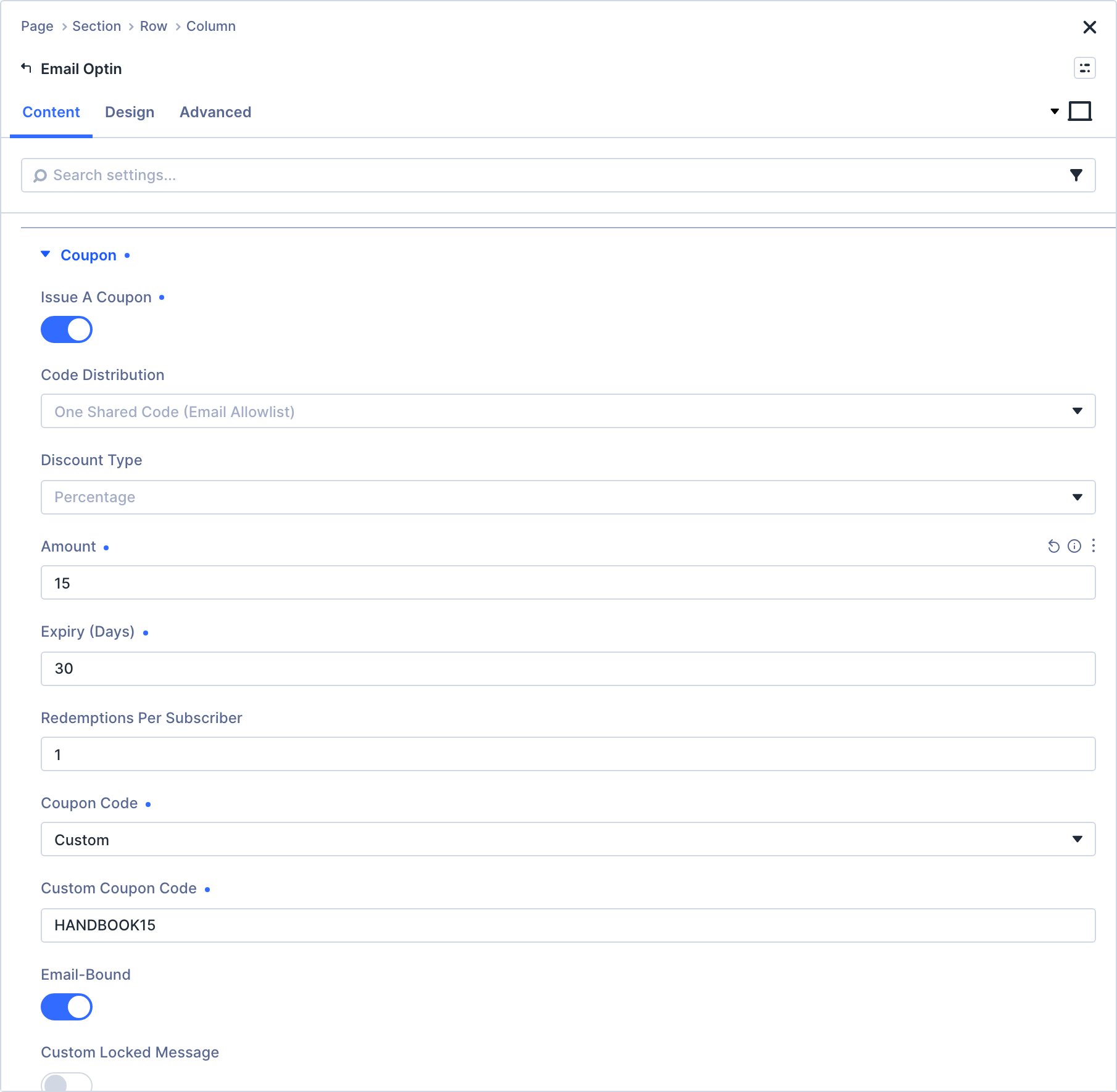
Task: Click the desktop view rectangle icon
Action: click(1079, 112)
